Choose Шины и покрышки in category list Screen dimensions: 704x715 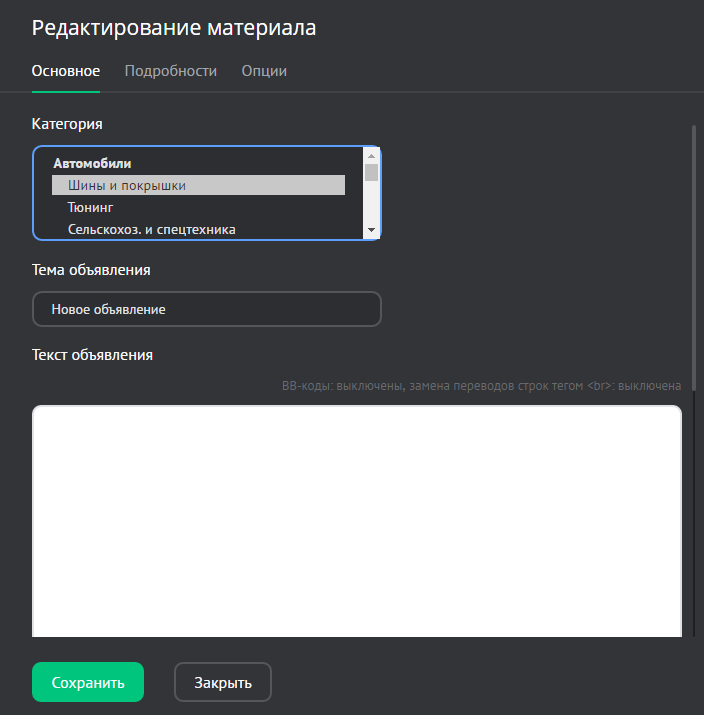click(x=198, y=185)
